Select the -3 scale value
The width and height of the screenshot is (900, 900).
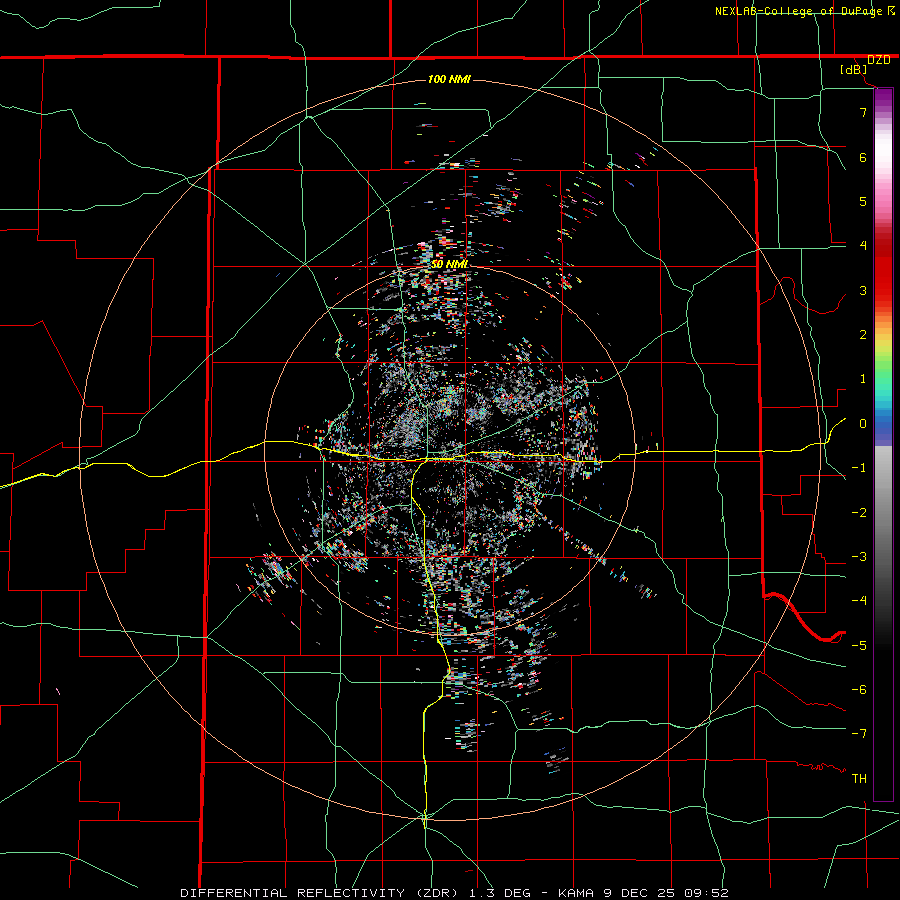[x=859, y=557]
